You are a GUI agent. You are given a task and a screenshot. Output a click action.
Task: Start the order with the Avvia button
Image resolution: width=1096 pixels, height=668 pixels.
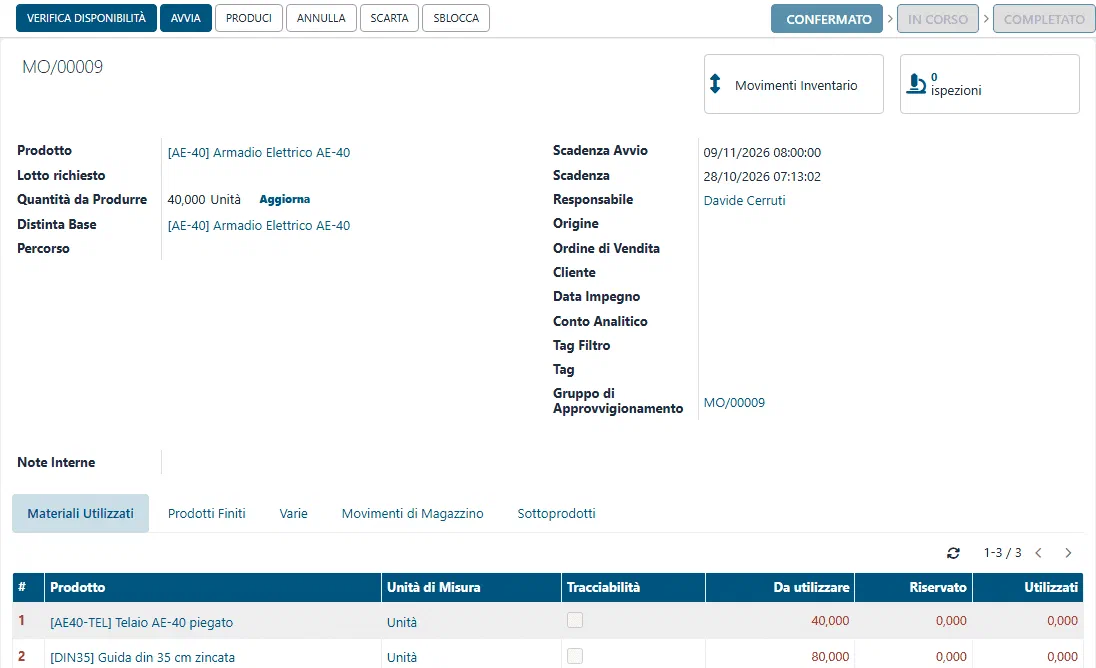click(x=186, y=18)
